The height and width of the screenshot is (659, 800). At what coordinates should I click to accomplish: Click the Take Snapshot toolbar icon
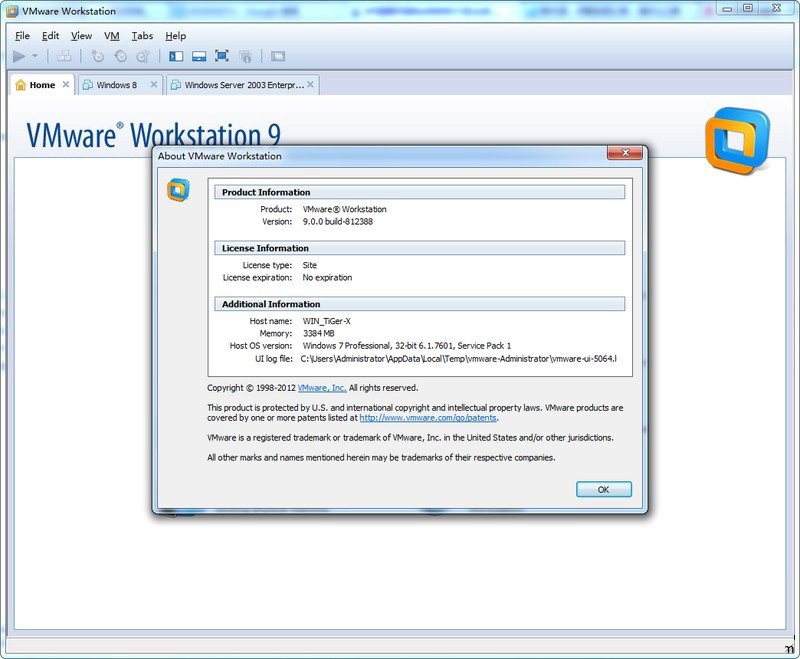coord(97,57)
